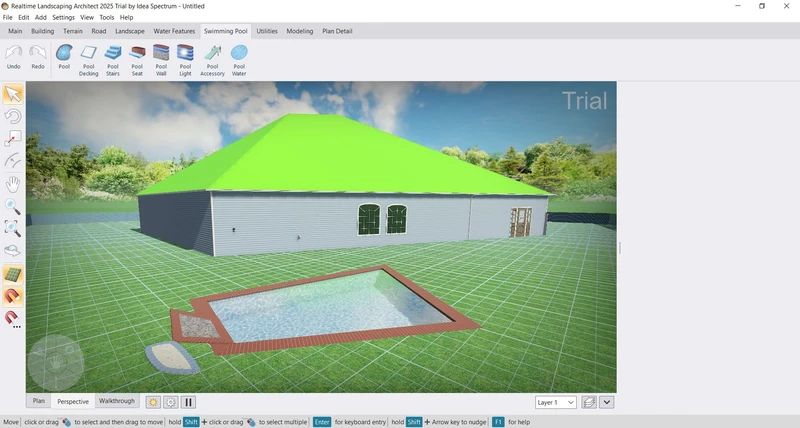This screenshot has height=428, width=800.
Task: Open the Settings menu
Action: pyautogui.click(x=63, y=17)
